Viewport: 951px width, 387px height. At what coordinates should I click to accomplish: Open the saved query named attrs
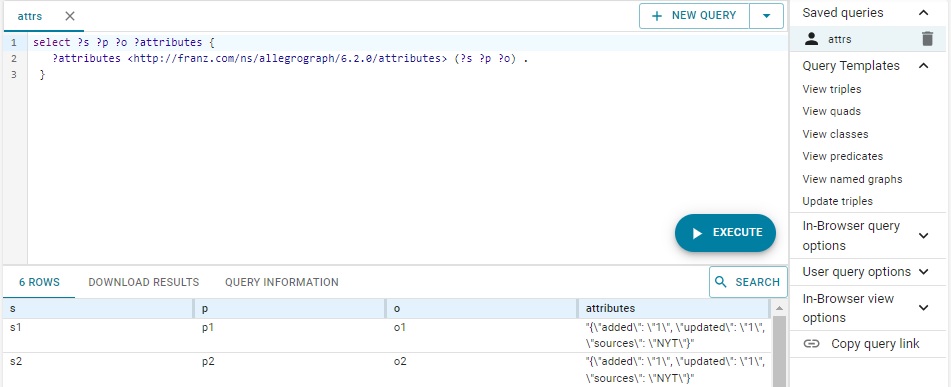[x=839, y=39]
